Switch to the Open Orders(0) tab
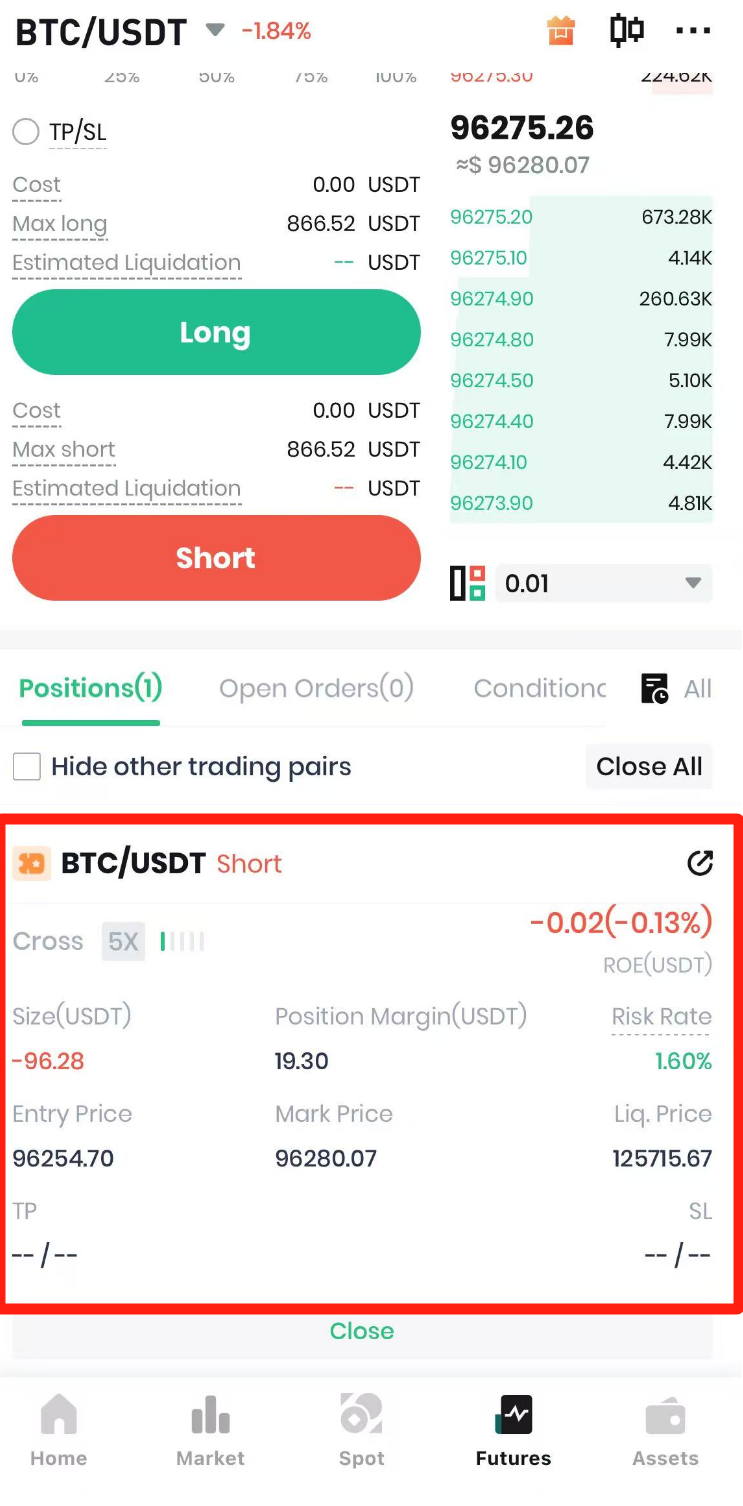743x1506 pixels. coord(316,688)
